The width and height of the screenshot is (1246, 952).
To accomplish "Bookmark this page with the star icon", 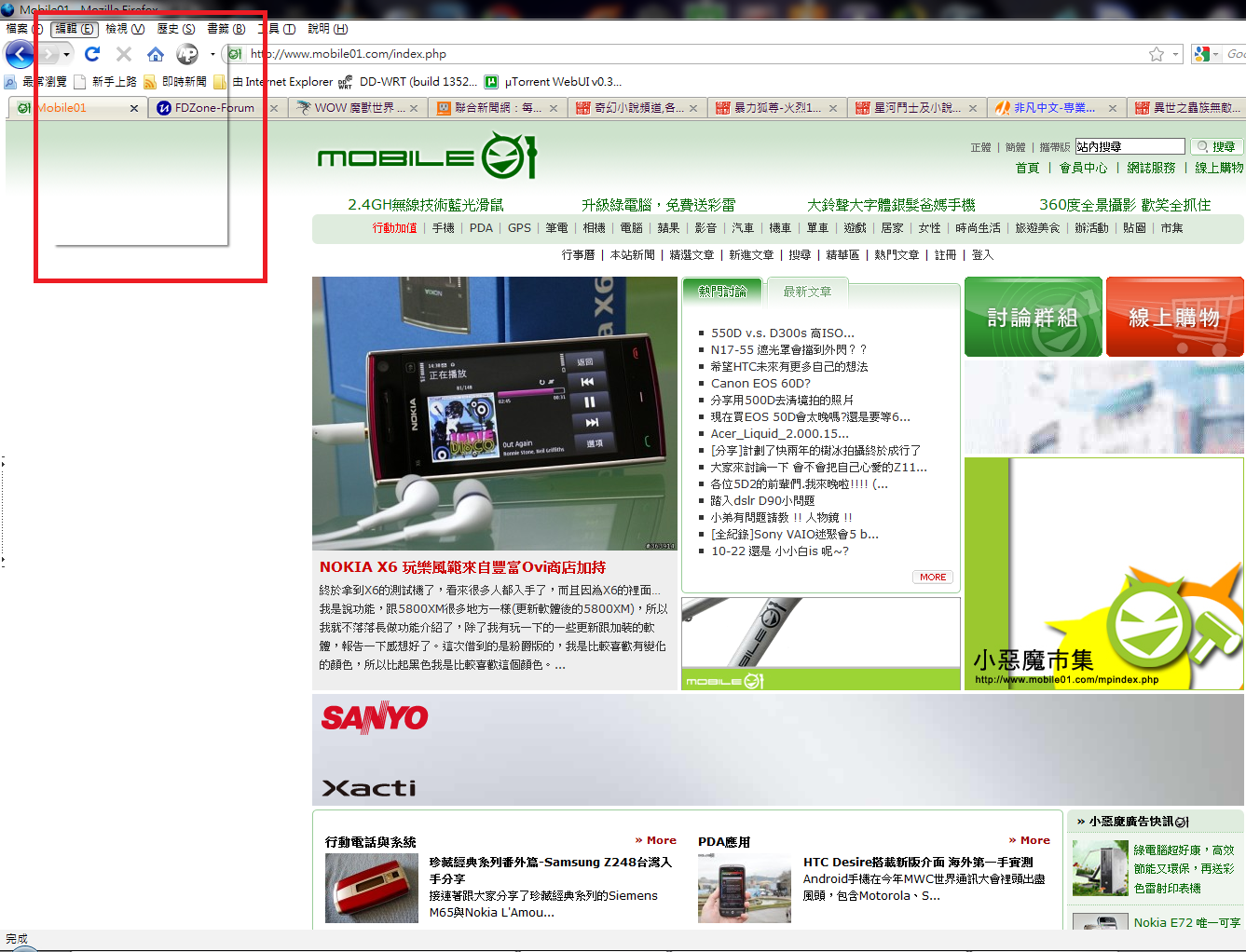I will coord(1157,54).
